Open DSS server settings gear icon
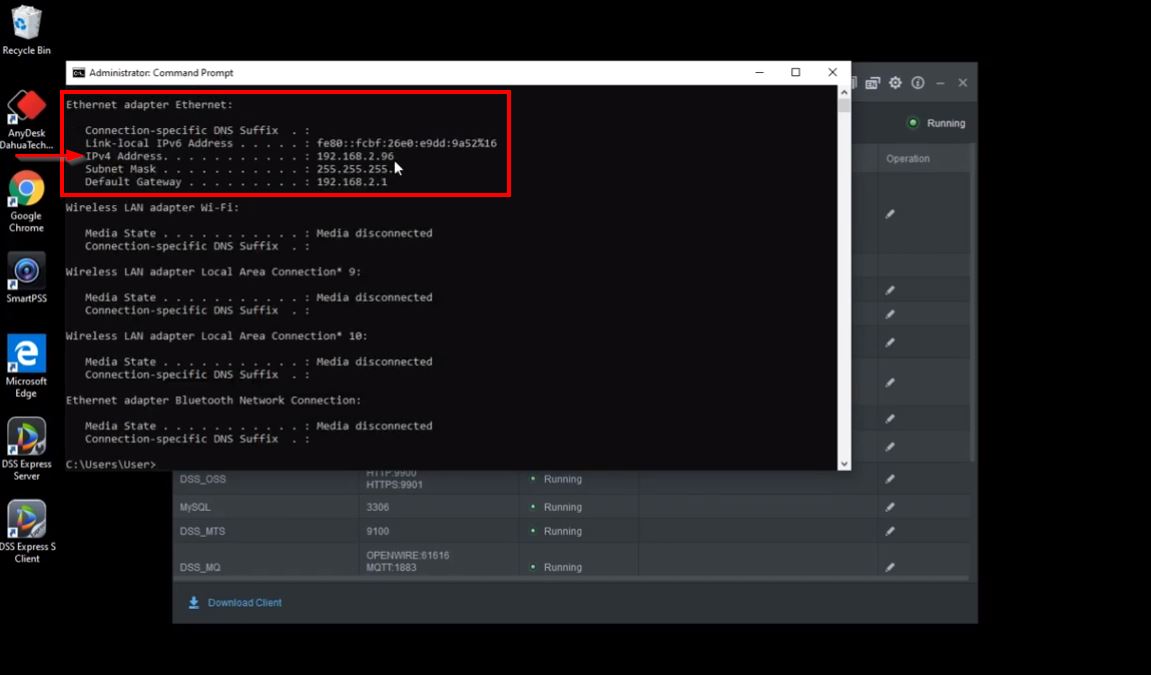Viewport: 1151px width, 675px height. click(895, 83)
